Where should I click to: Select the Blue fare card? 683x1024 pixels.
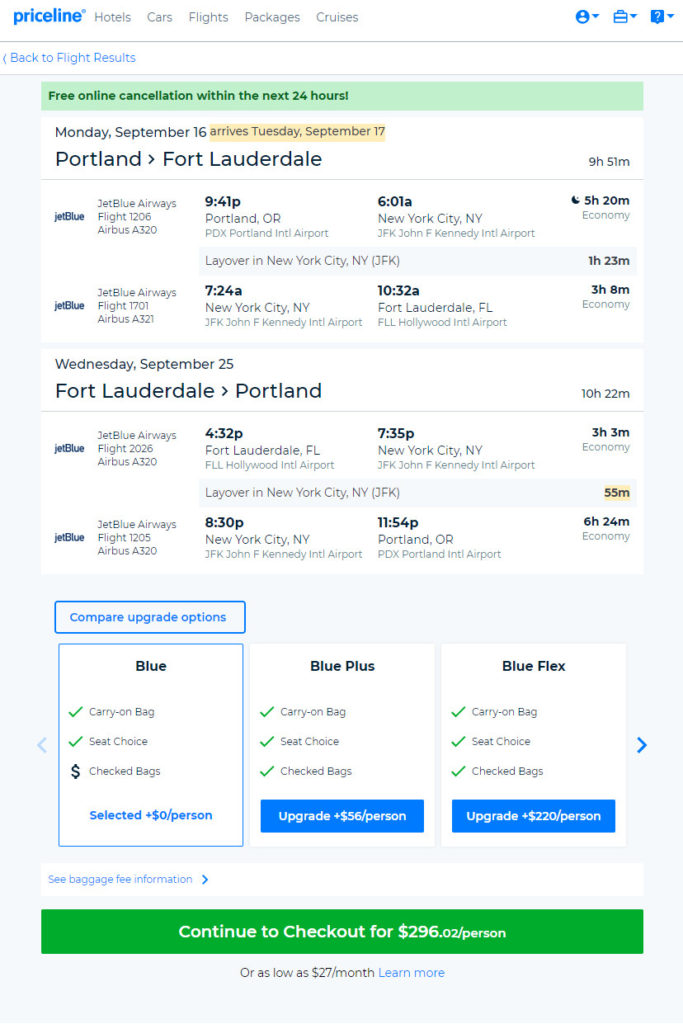coord(151,745)
